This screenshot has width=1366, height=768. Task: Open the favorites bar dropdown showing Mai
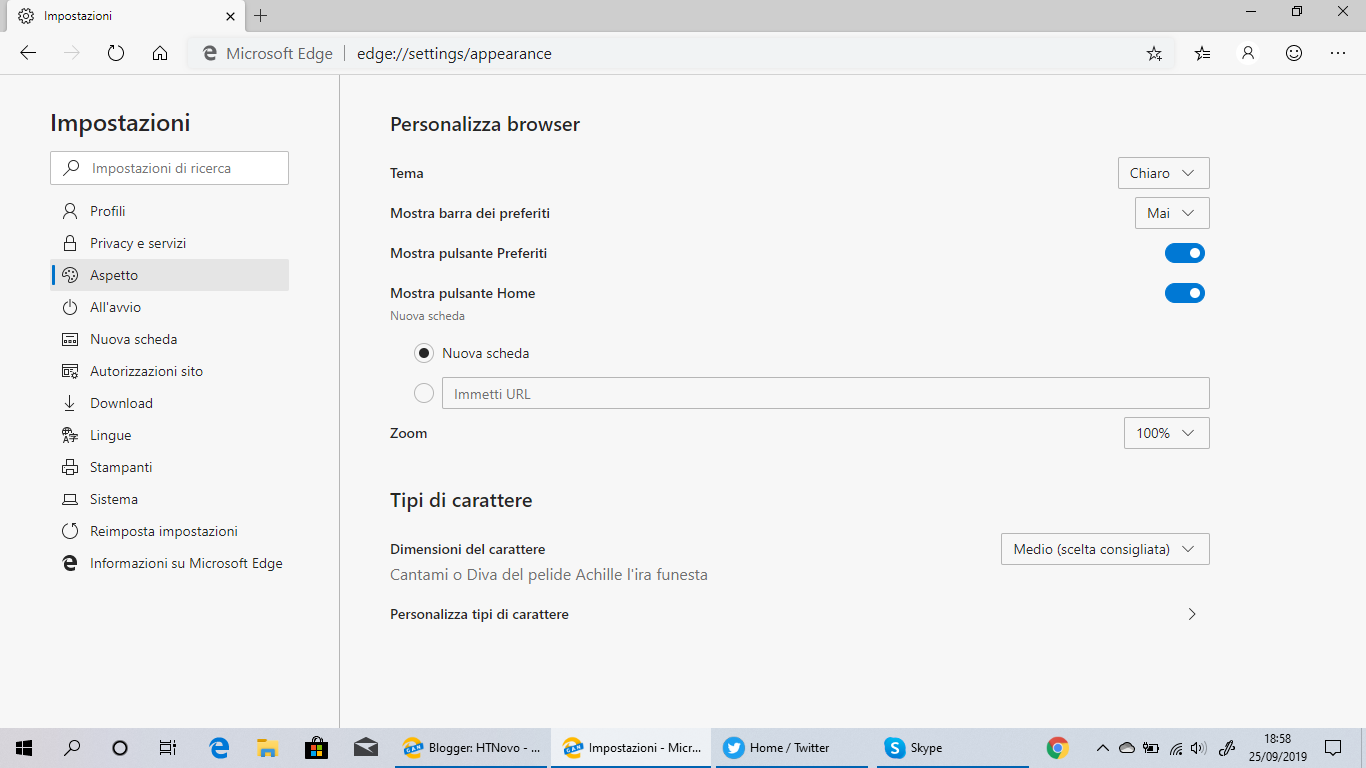tap(1172, 213)
